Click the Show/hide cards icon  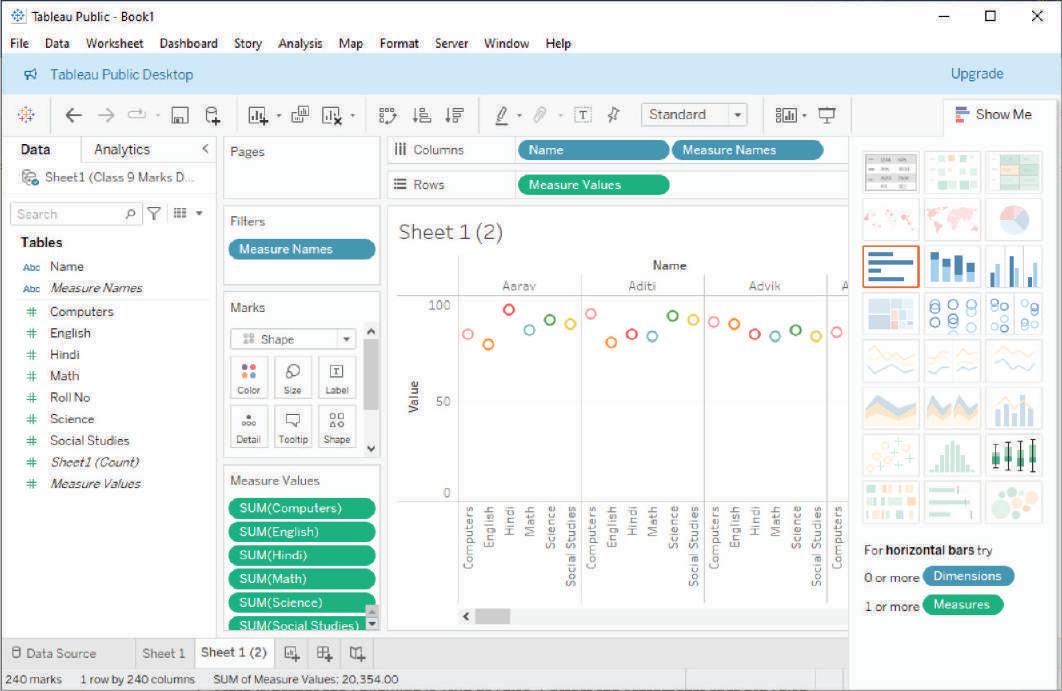click(786, 115)
